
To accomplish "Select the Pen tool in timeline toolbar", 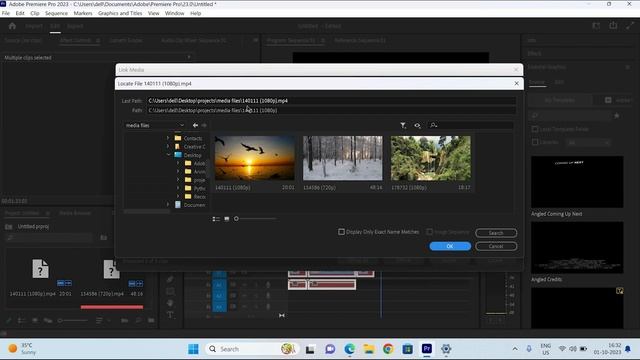I will (170, 280).
